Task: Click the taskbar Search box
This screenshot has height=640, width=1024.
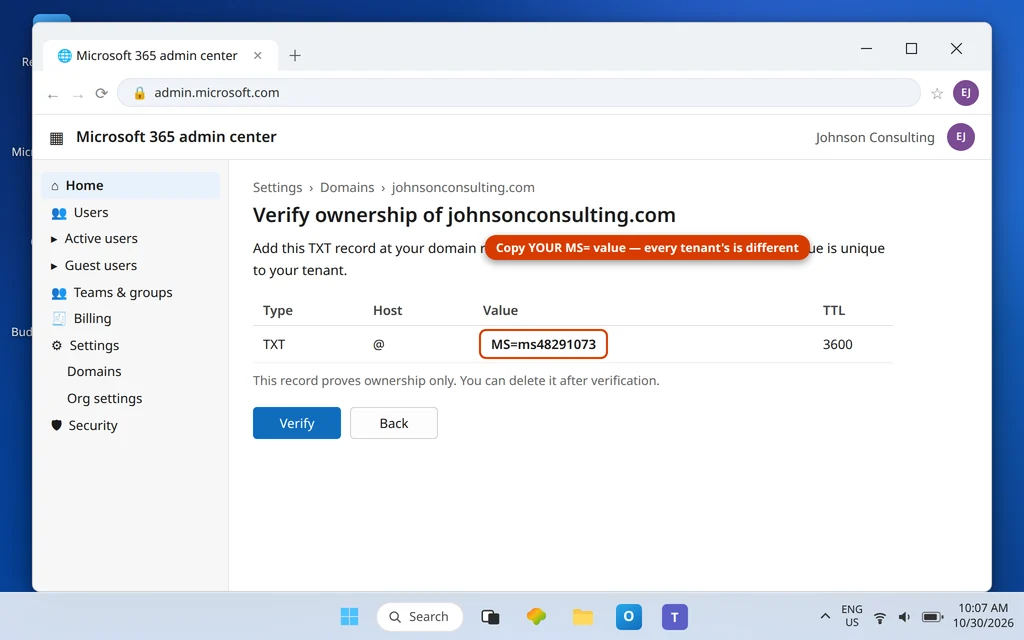Action: click(x=419, y=616)
